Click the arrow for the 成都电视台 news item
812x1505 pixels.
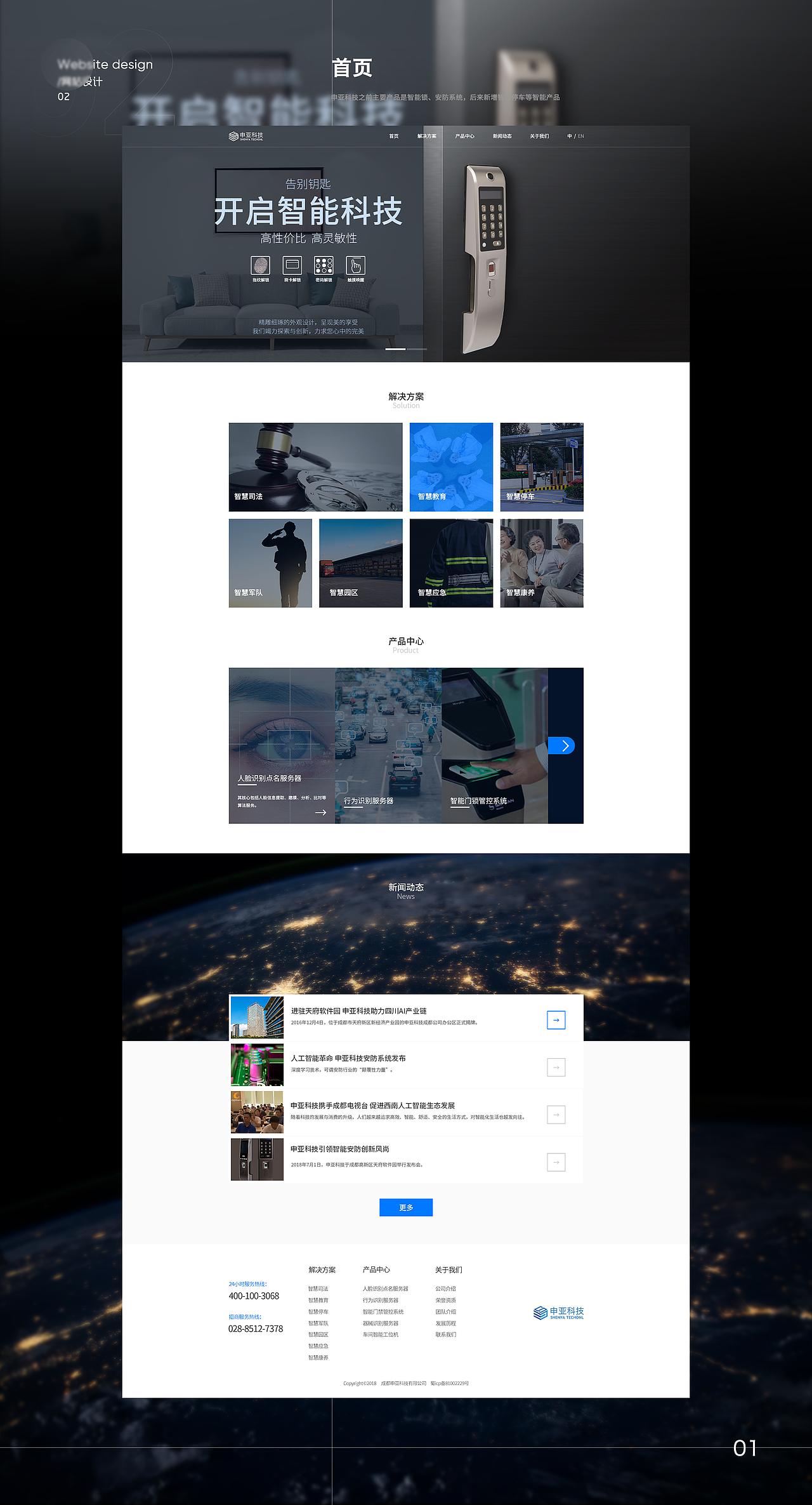[556, 1115]
